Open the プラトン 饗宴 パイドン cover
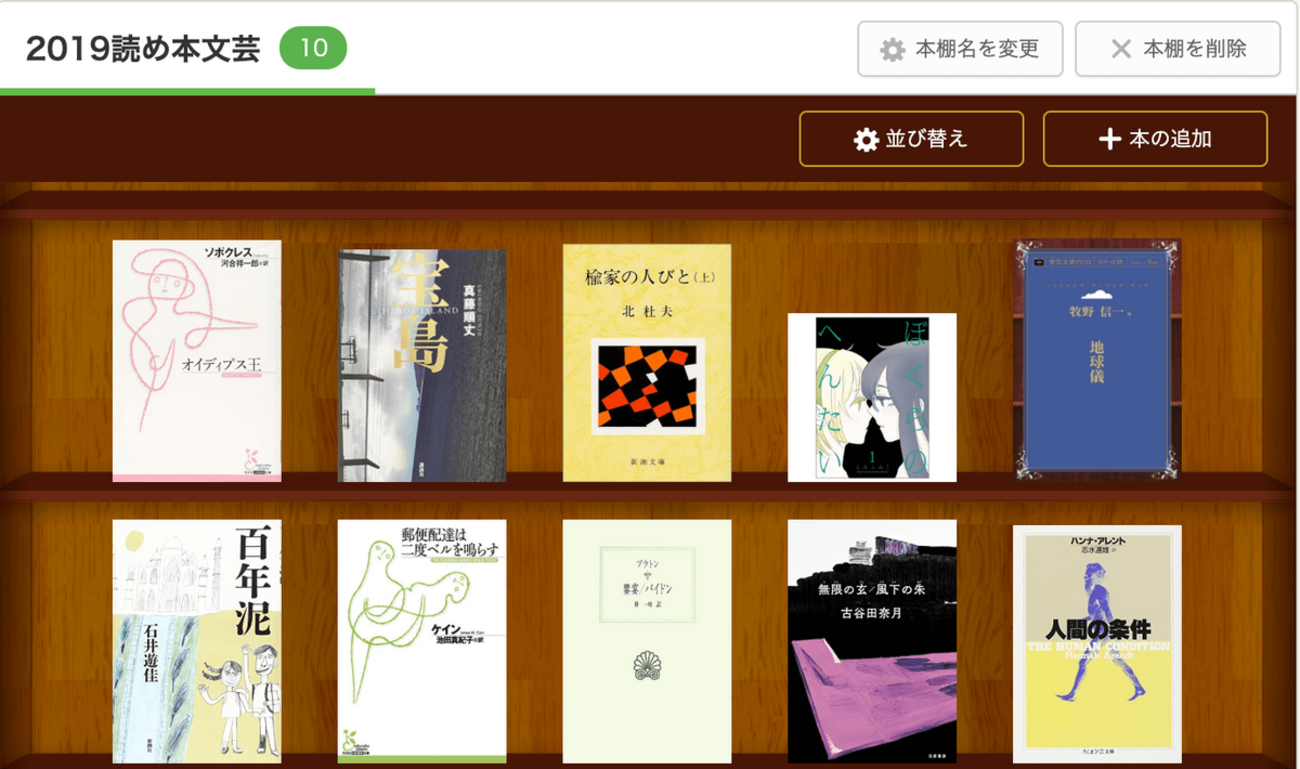1300x769 pixels. point(647,641)
